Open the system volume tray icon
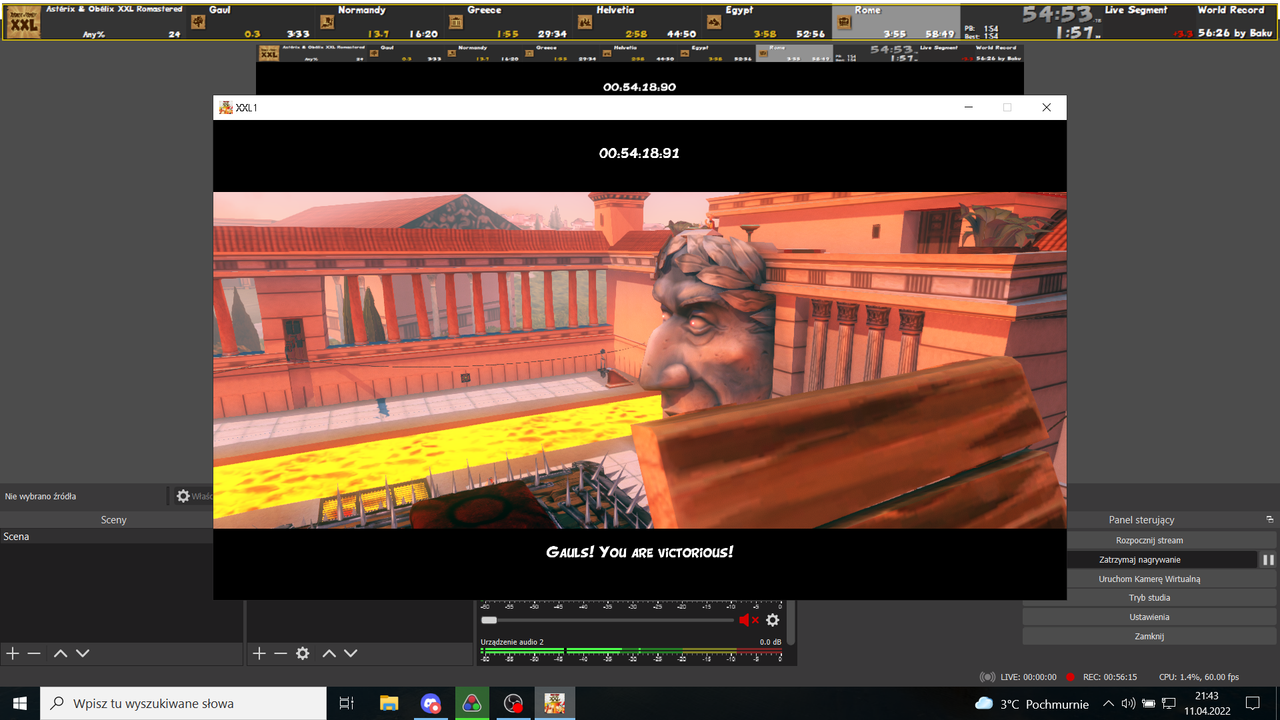 [1128, 704]
